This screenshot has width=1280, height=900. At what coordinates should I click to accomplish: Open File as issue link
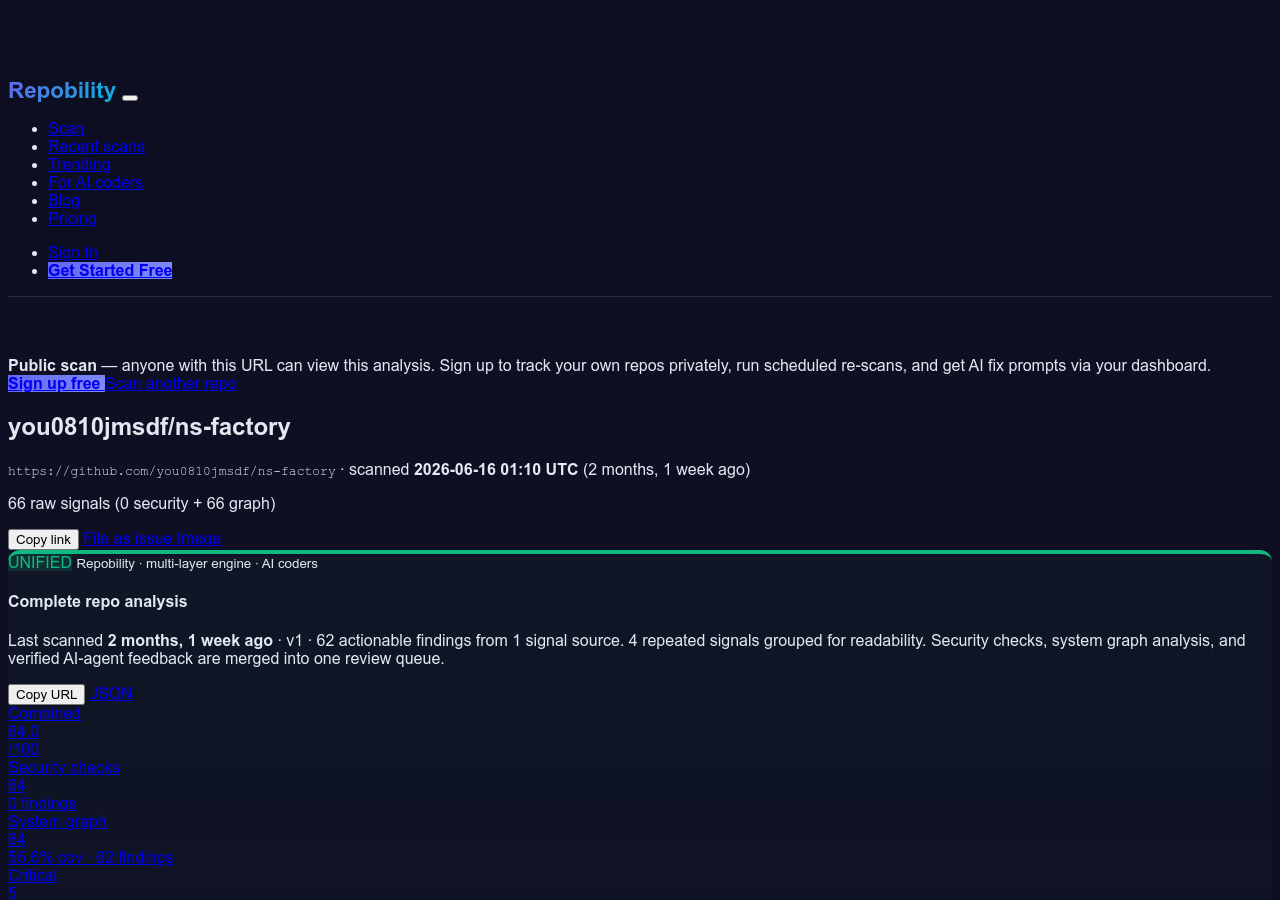click(128, 538)
